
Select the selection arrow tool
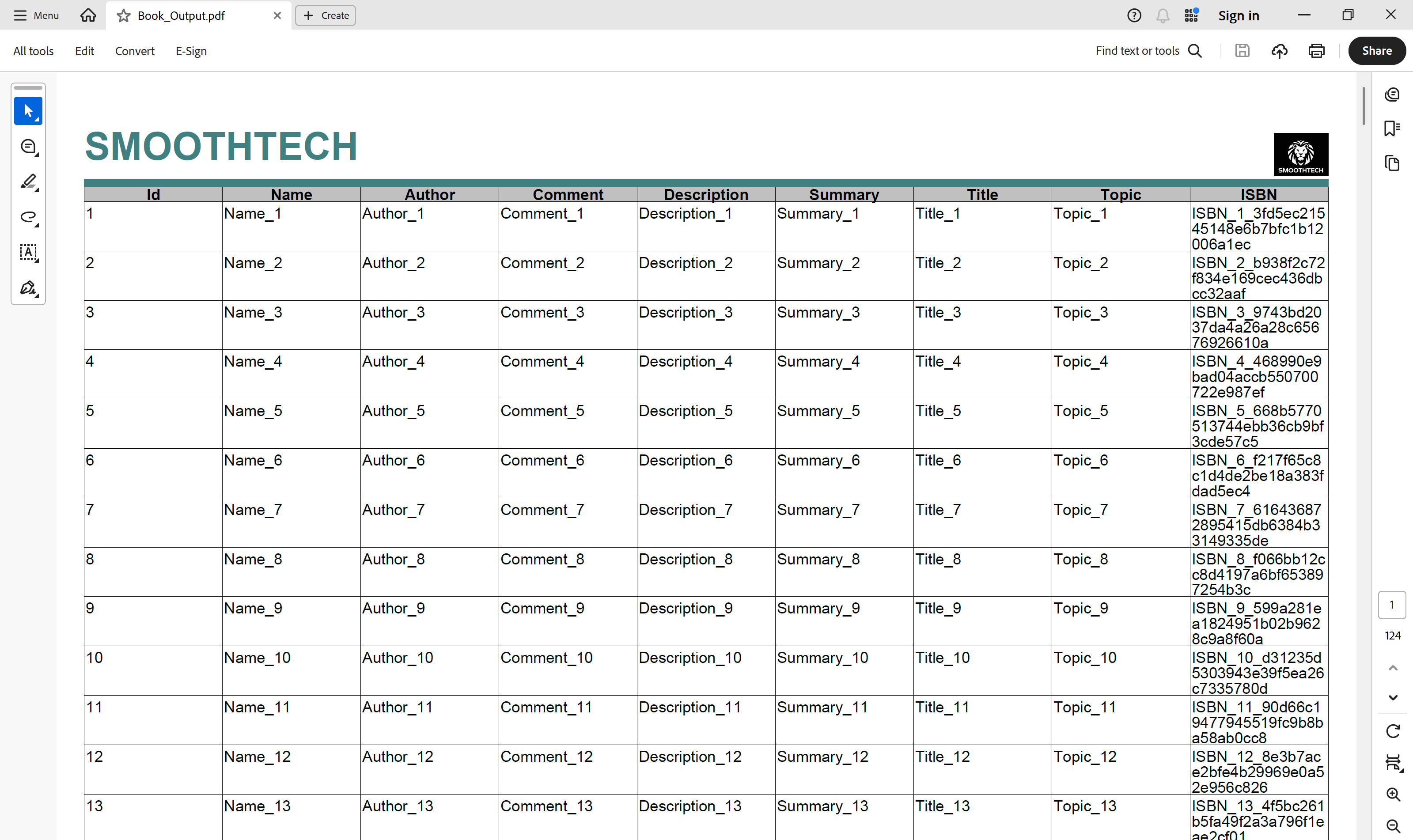pos(28,111)
